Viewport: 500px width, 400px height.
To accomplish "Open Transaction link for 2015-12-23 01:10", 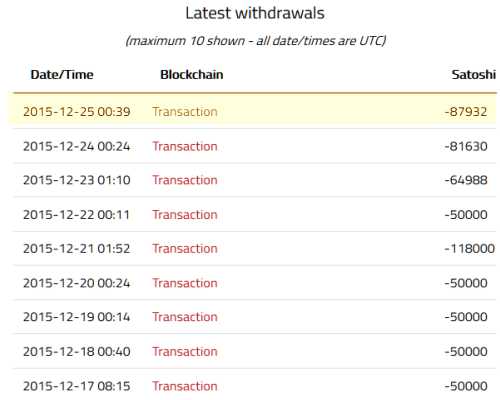I will point(185,180).
